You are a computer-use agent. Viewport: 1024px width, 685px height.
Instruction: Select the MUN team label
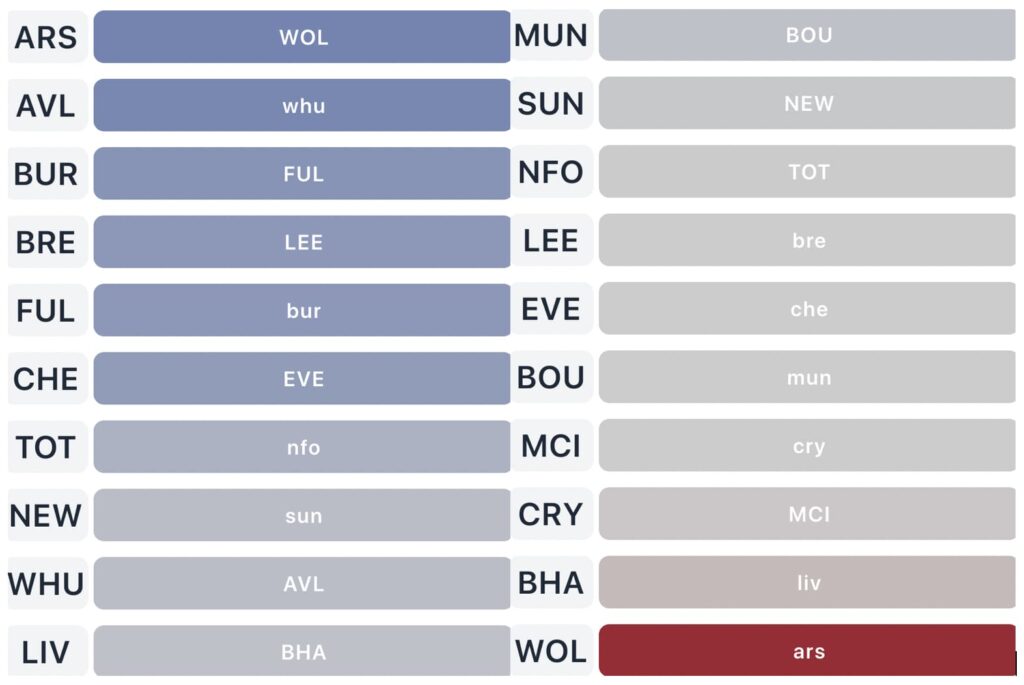pyautogui.click(x=551, y=35)
